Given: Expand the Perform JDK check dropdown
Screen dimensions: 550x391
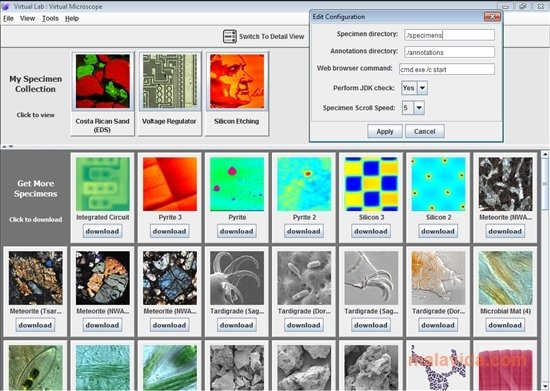Looking at the screenshot, I should [423, 88].
